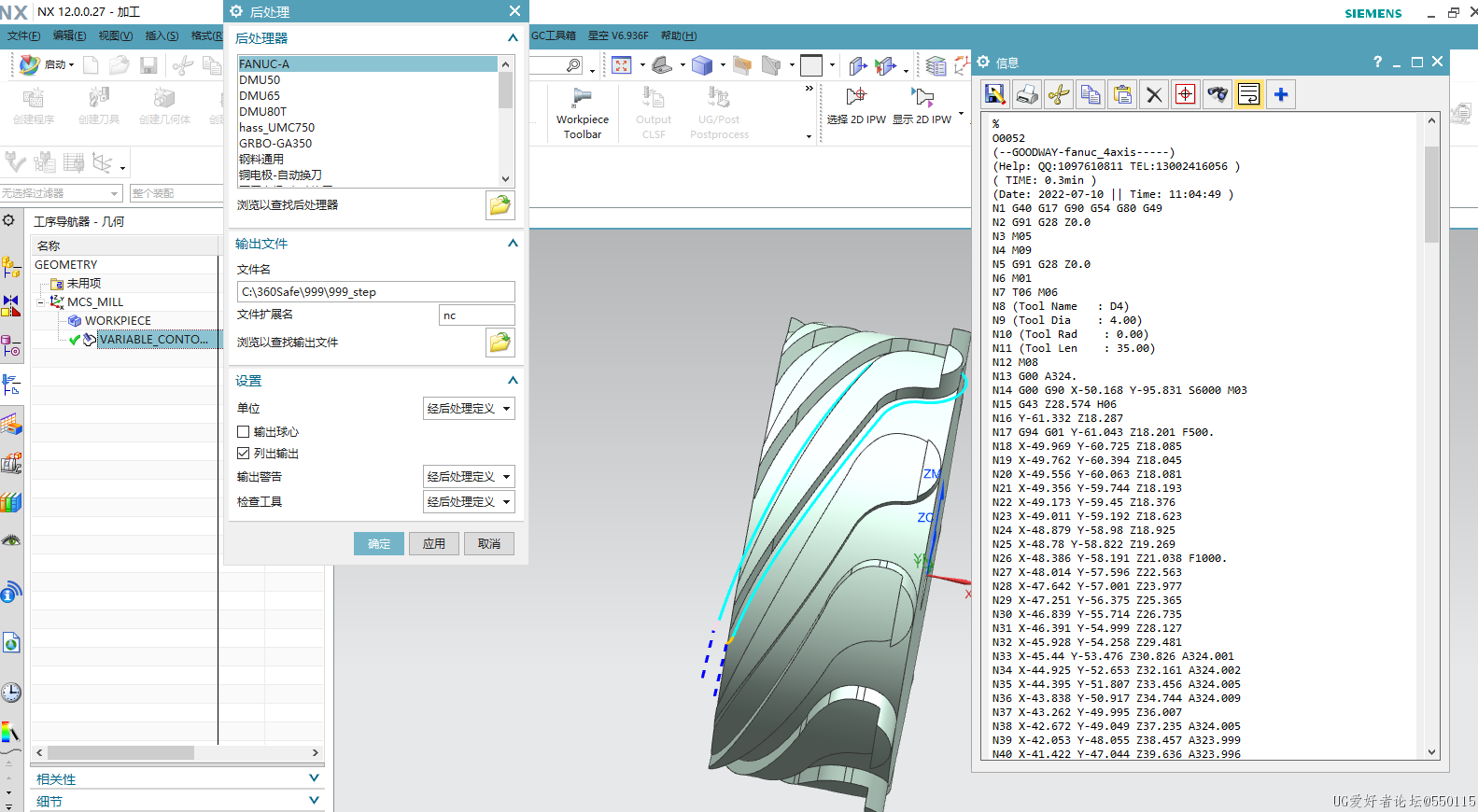Screen dimensions: 1478x812
Task: Open the 帮助(H) menu
Action: coord(679,35)
